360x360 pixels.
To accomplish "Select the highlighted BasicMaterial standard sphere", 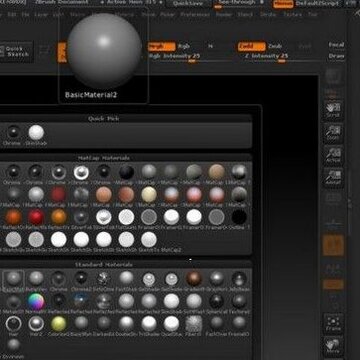I will click(x=14, y=279).
